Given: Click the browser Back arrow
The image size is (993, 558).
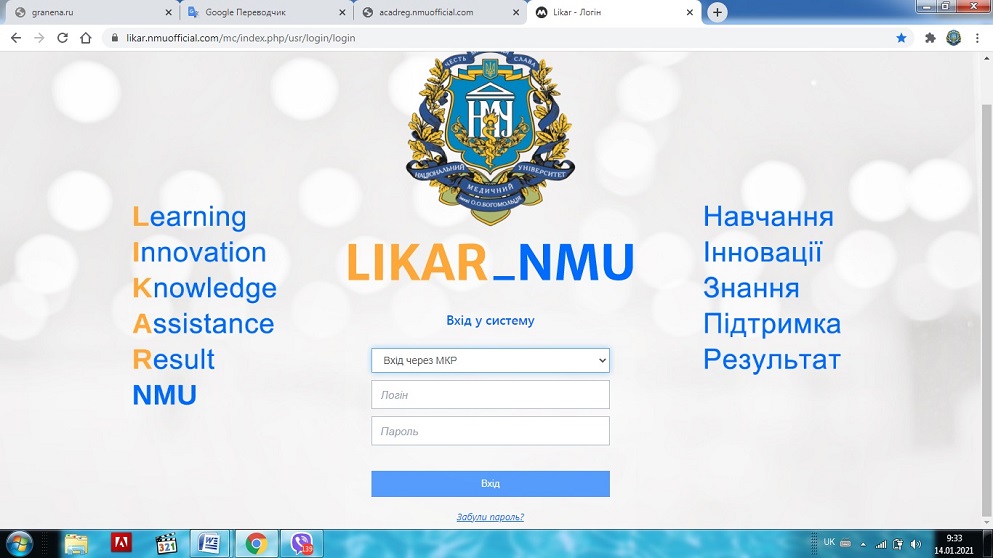Looking at the screenshot, I should click(16, 38).
